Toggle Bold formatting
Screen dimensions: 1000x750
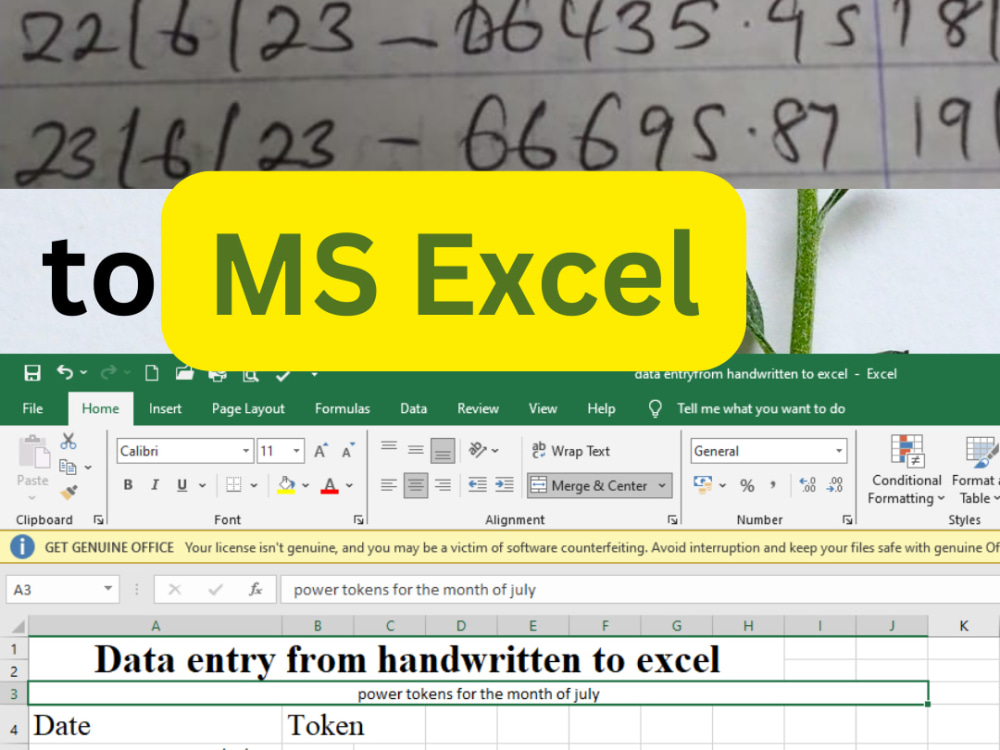pos(128,484)
